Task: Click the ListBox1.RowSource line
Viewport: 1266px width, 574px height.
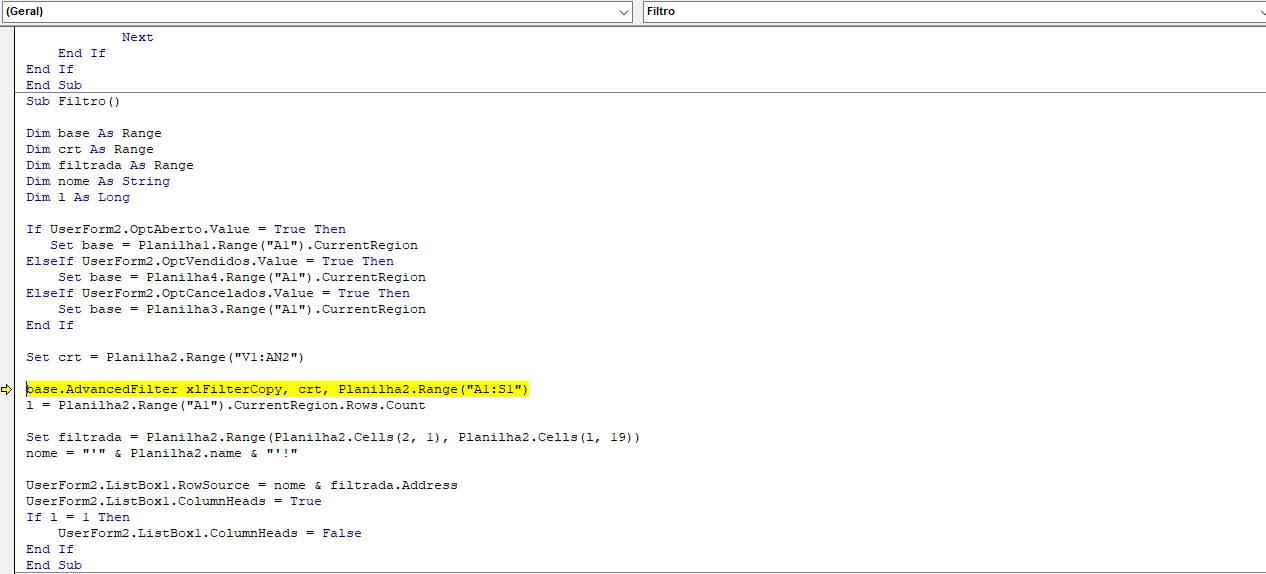Action: (x=242, y=485)
